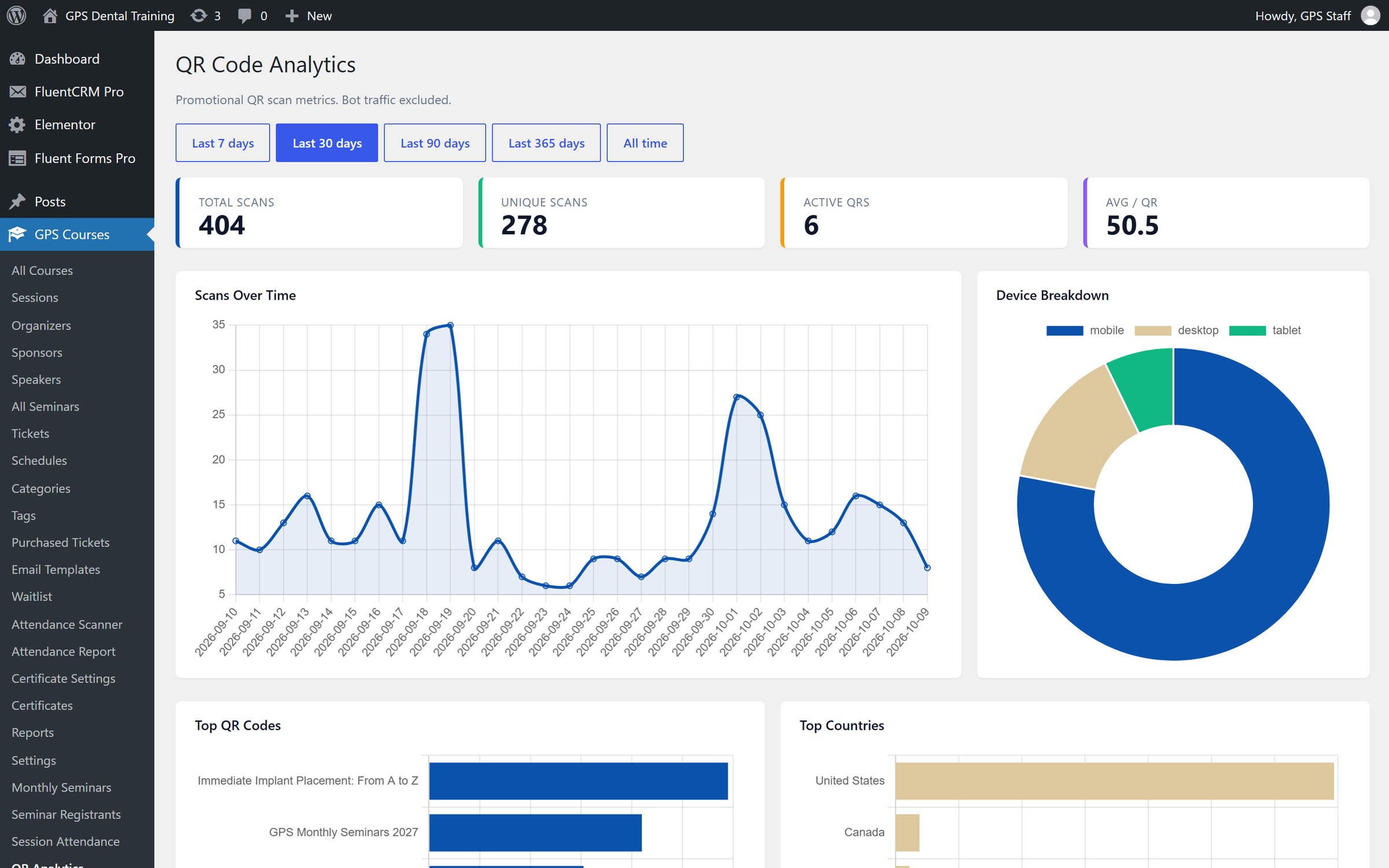Open the Sessions submenu page

pos(35,298)
